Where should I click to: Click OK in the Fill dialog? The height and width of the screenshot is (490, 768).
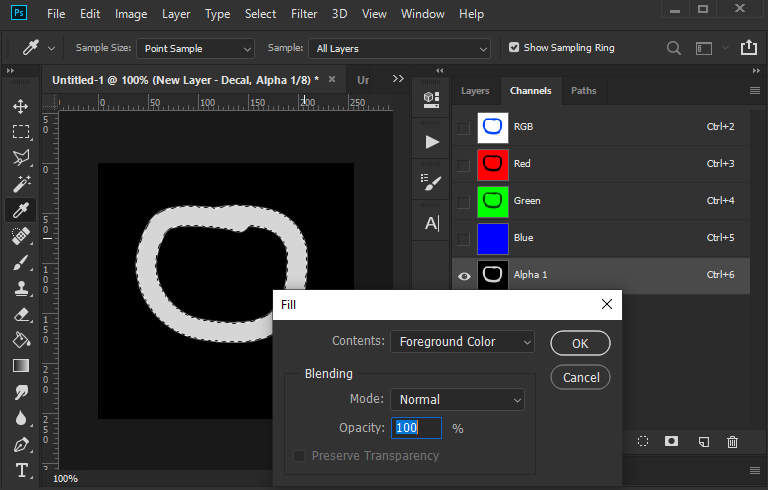coord(580,343)
